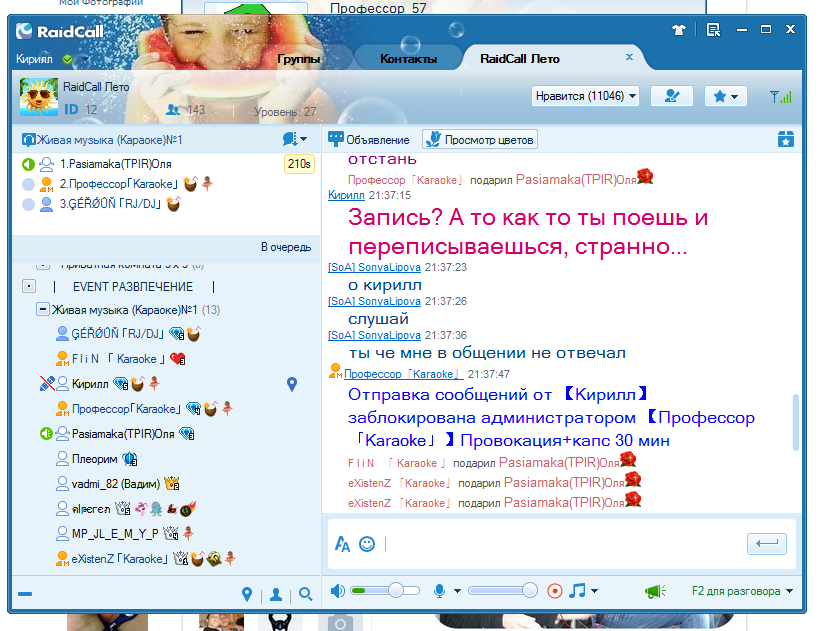The width and height of the screenshot is (830, 631).
Task: Open the favorites star dropdown
Action: pos(725,96)
